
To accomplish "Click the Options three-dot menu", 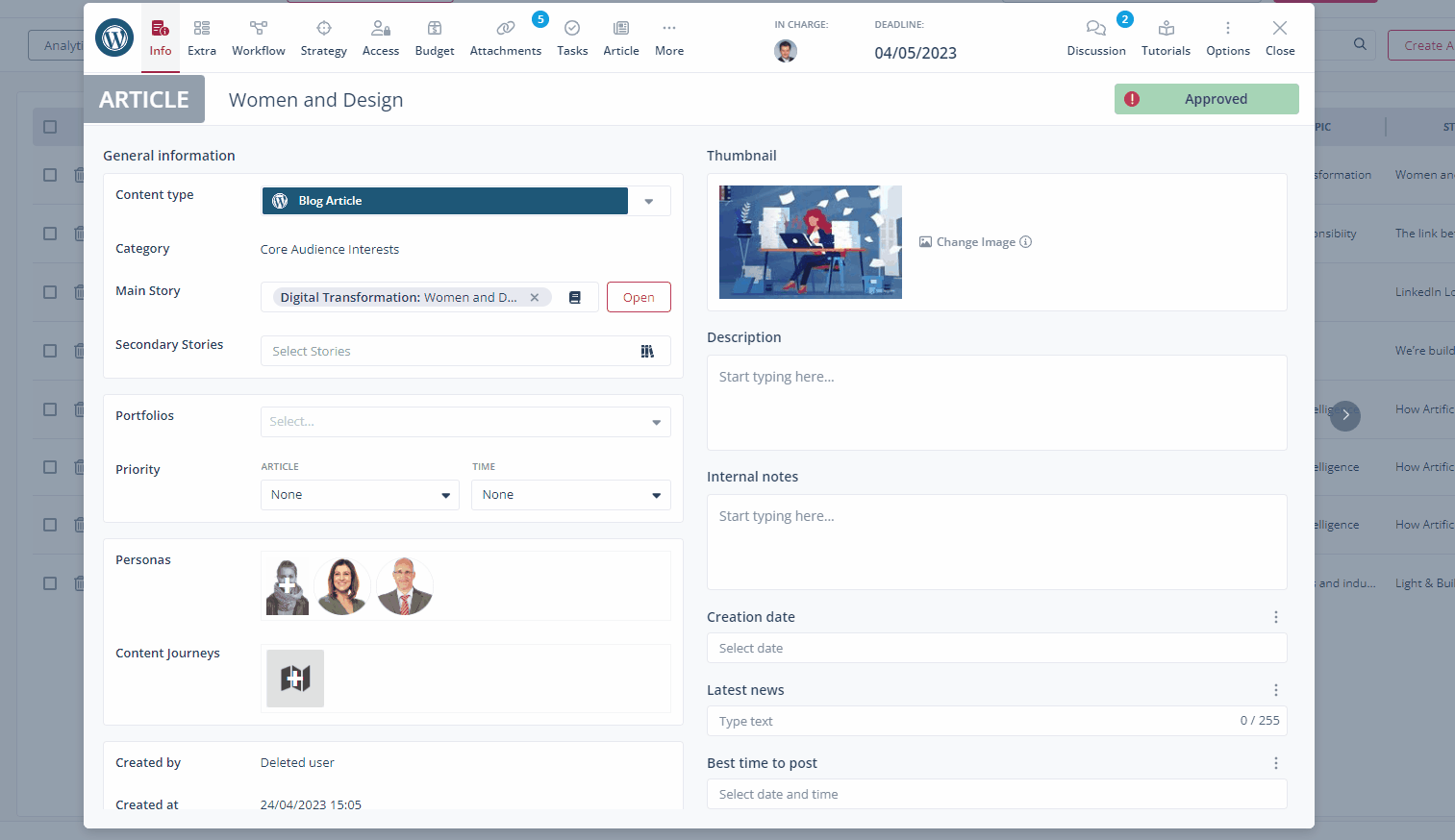I will coord(1227,29).
